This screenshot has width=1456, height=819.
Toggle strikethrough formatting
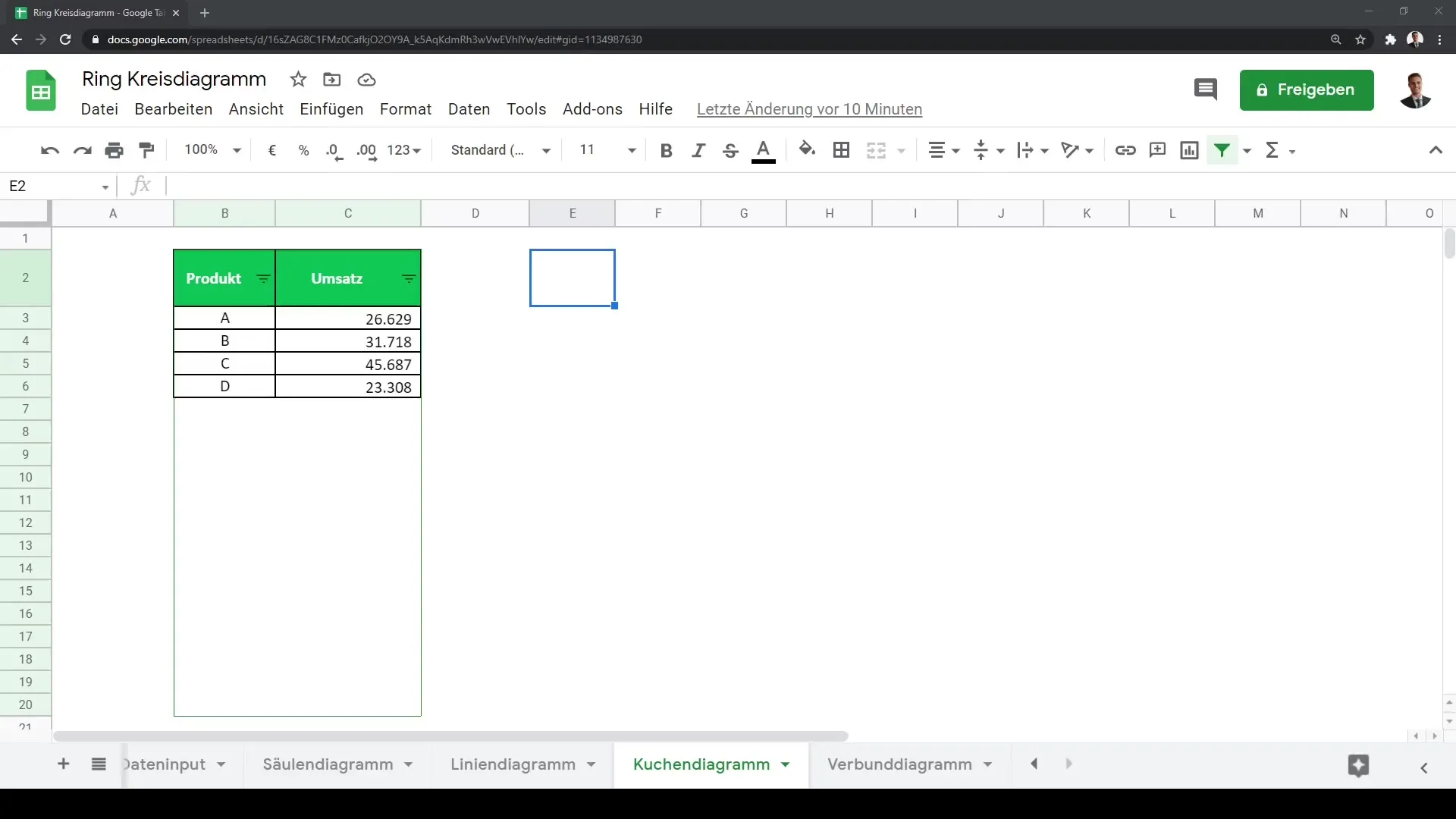730,150
